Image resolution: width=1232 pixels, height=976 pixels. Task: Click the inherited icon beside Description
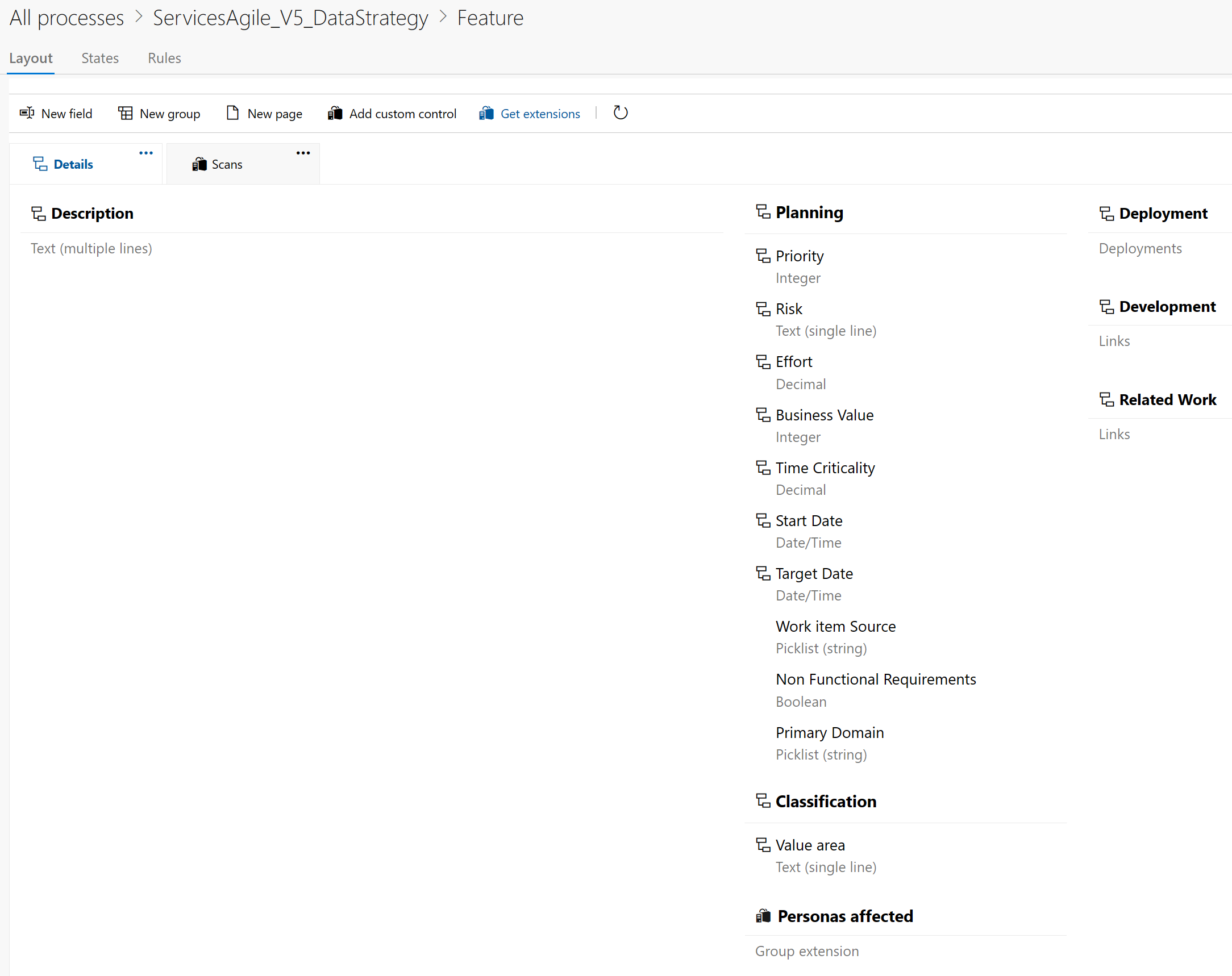click(38, 212)
